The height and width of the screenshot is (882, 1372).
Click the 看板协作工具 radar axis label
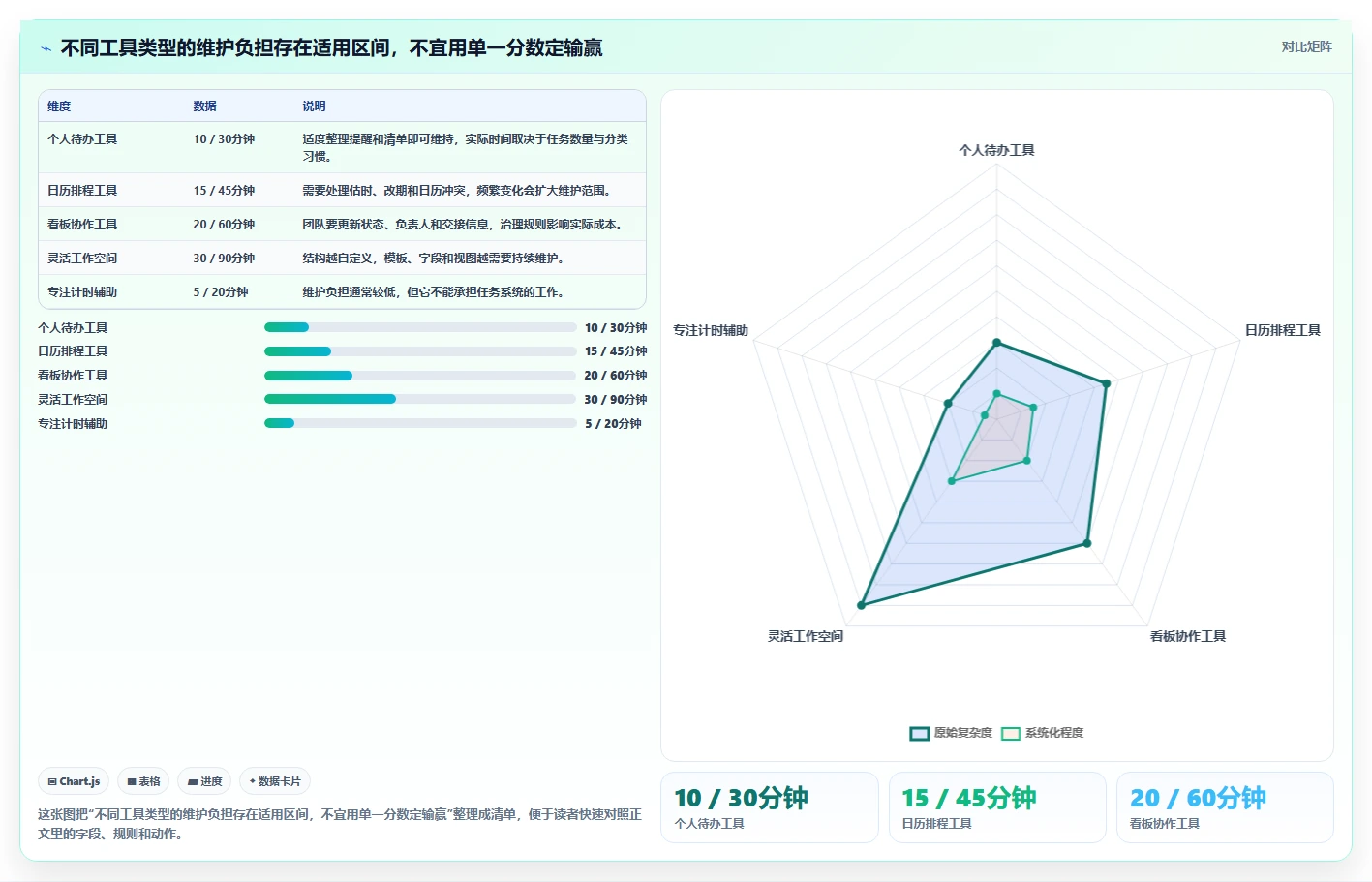(1188, 637)
